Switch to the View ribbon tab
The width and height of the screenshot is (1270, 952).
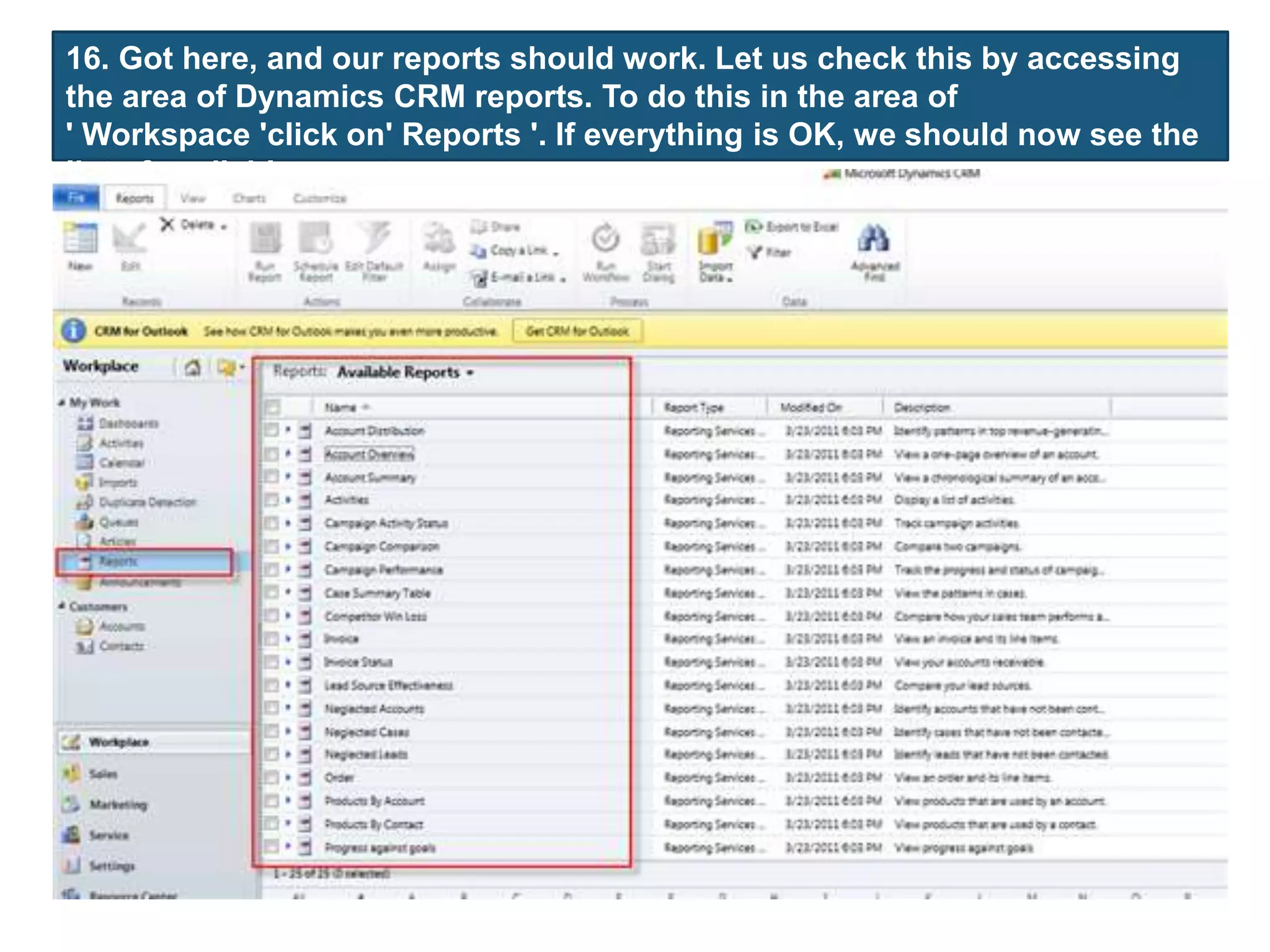193,198
